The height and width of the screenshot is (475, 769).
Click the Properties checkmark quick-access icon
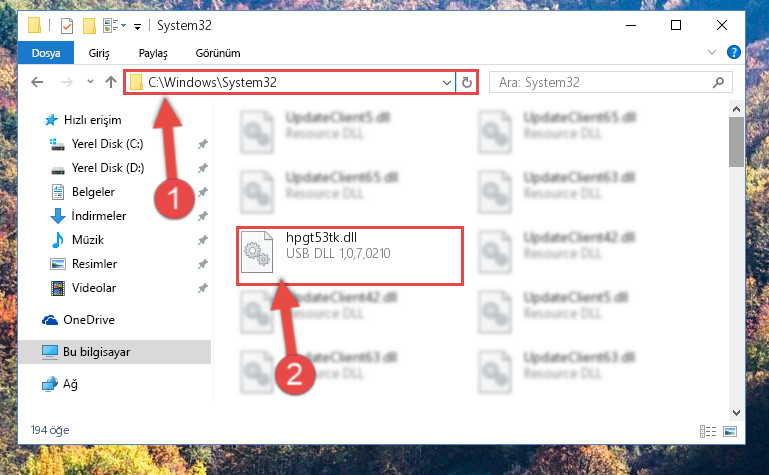[67, 25]
